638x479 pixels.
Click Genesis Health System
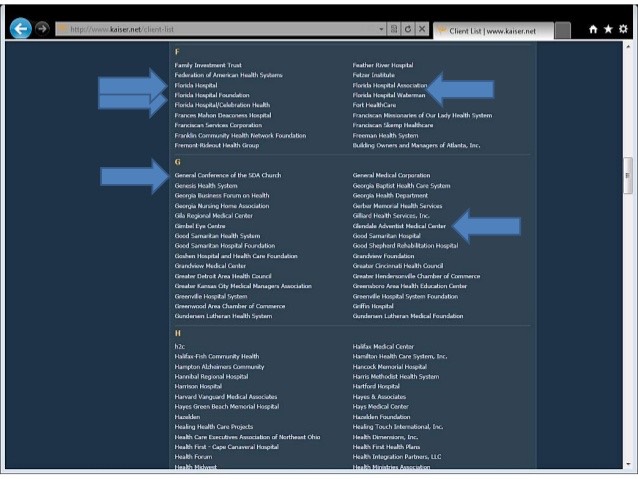pyautogui.click(x=206, y=186)
